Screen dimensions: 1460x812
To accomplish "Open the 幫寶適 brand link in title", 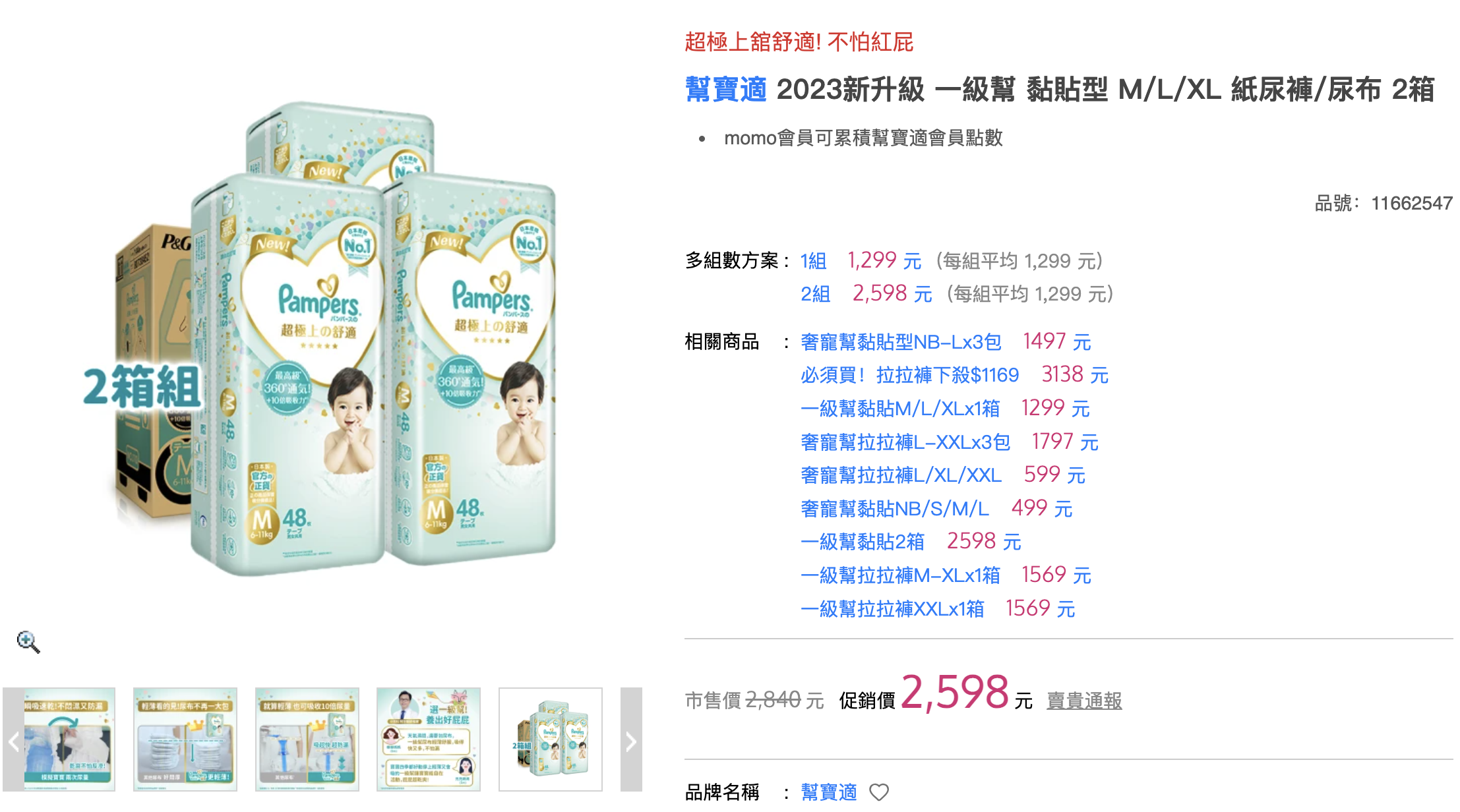I will [x=725, y=89].
